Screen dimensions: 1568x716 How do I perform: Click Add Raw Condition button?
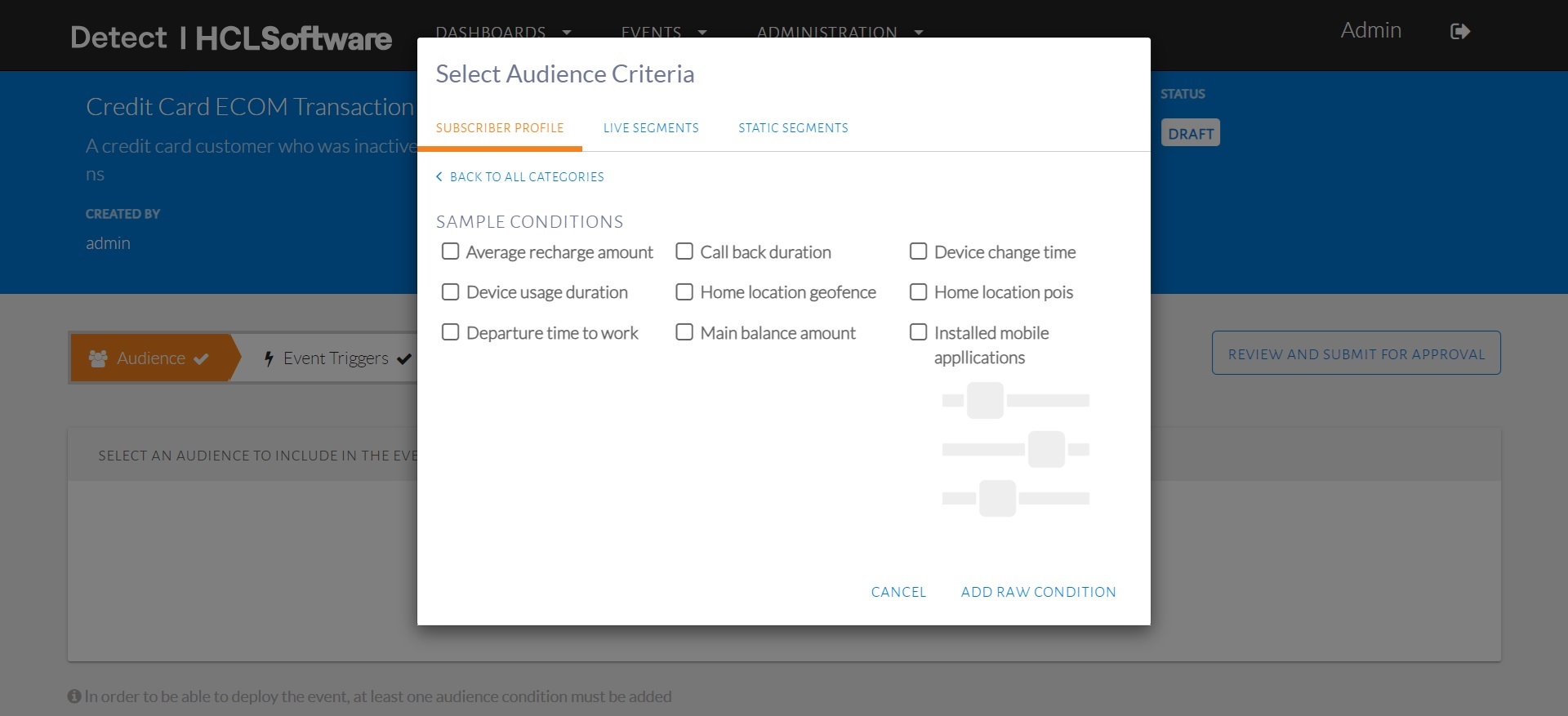point(1038,592)
